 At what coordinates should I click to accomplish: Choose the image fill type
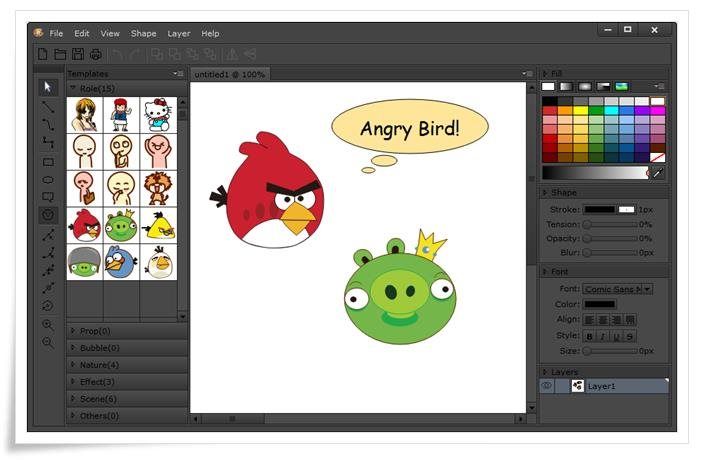click(x=622, y=86)
